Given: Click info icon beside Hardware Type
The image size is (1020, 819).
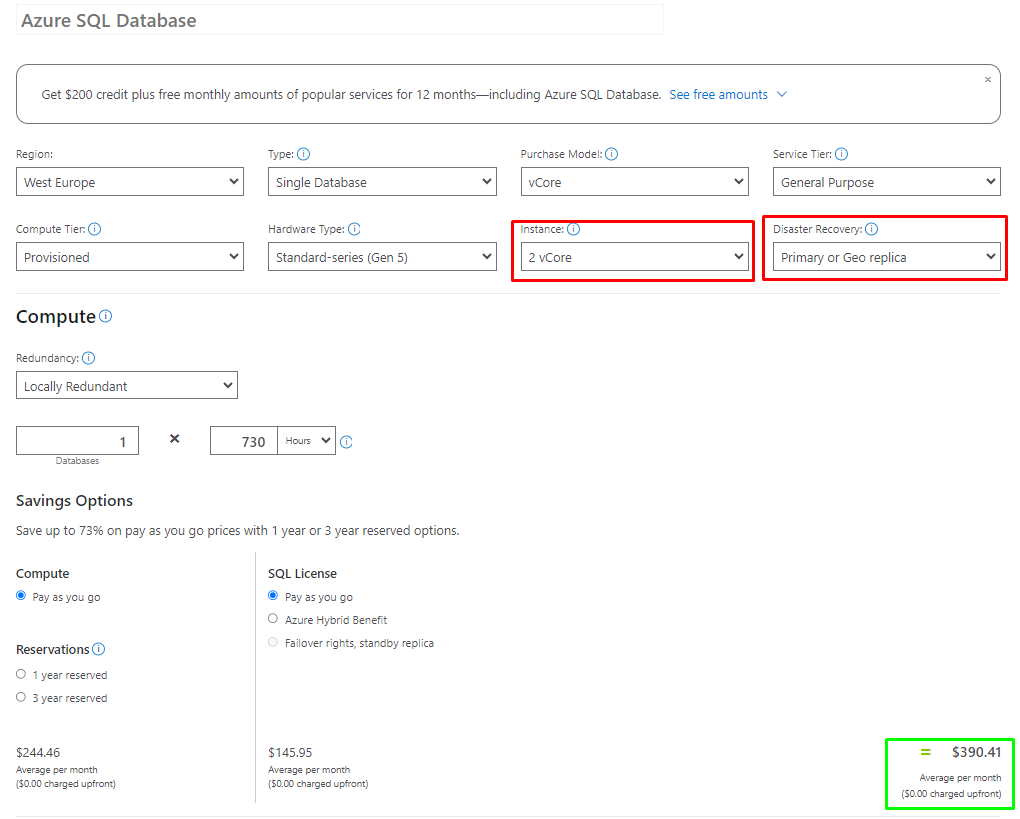Looking at the screenshot, I should pyautogui.click(x=354, y=229).
